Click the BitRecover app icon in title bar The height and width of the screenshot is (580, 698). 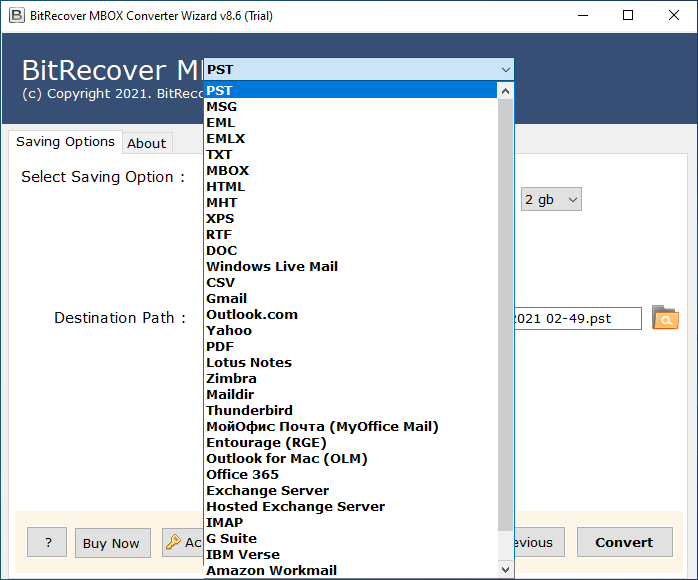pos(14,15)
